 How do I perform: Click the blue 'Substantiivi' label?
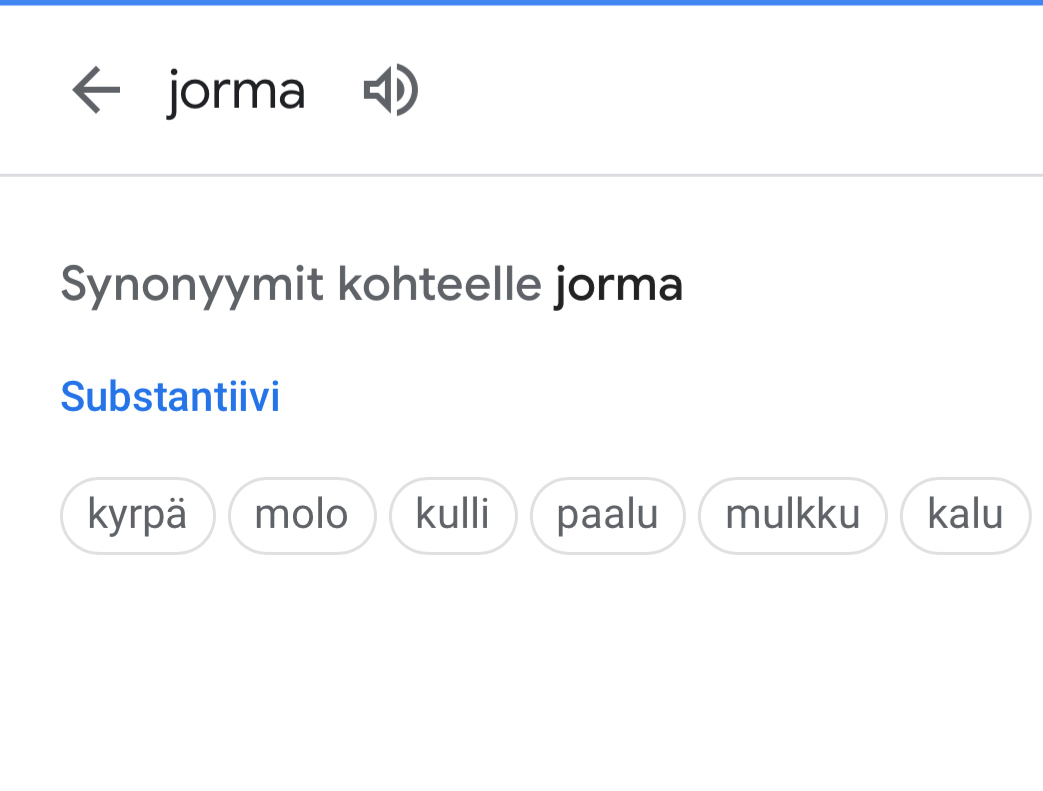[x=170, y=396]
